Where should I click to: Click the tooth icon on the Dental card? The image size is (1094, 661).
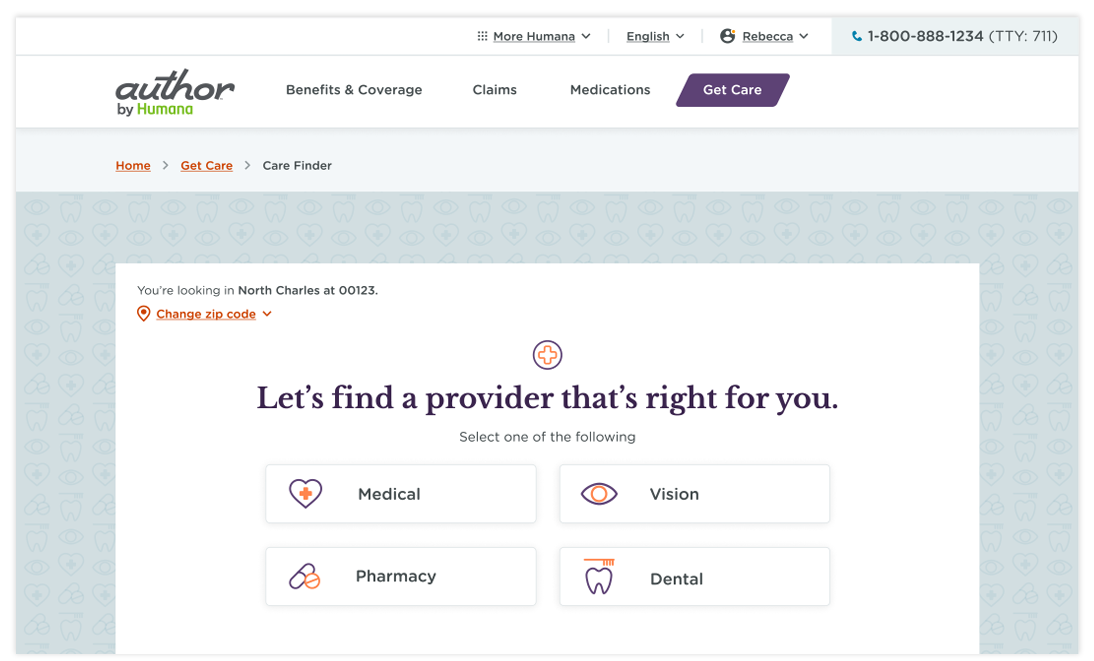599,577
